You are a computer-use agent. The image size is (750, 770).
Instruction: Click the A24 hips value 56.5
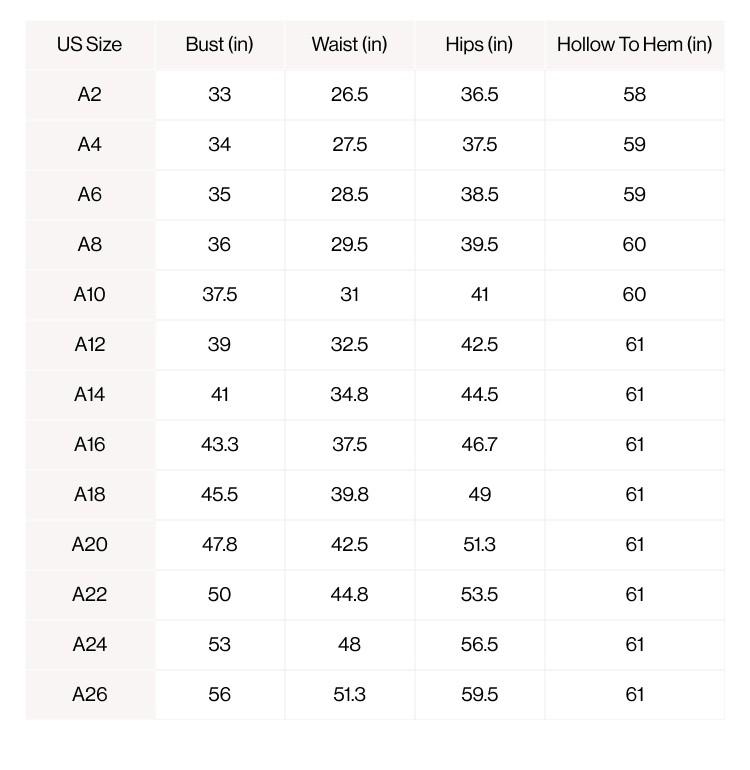(x=479, y=644)
